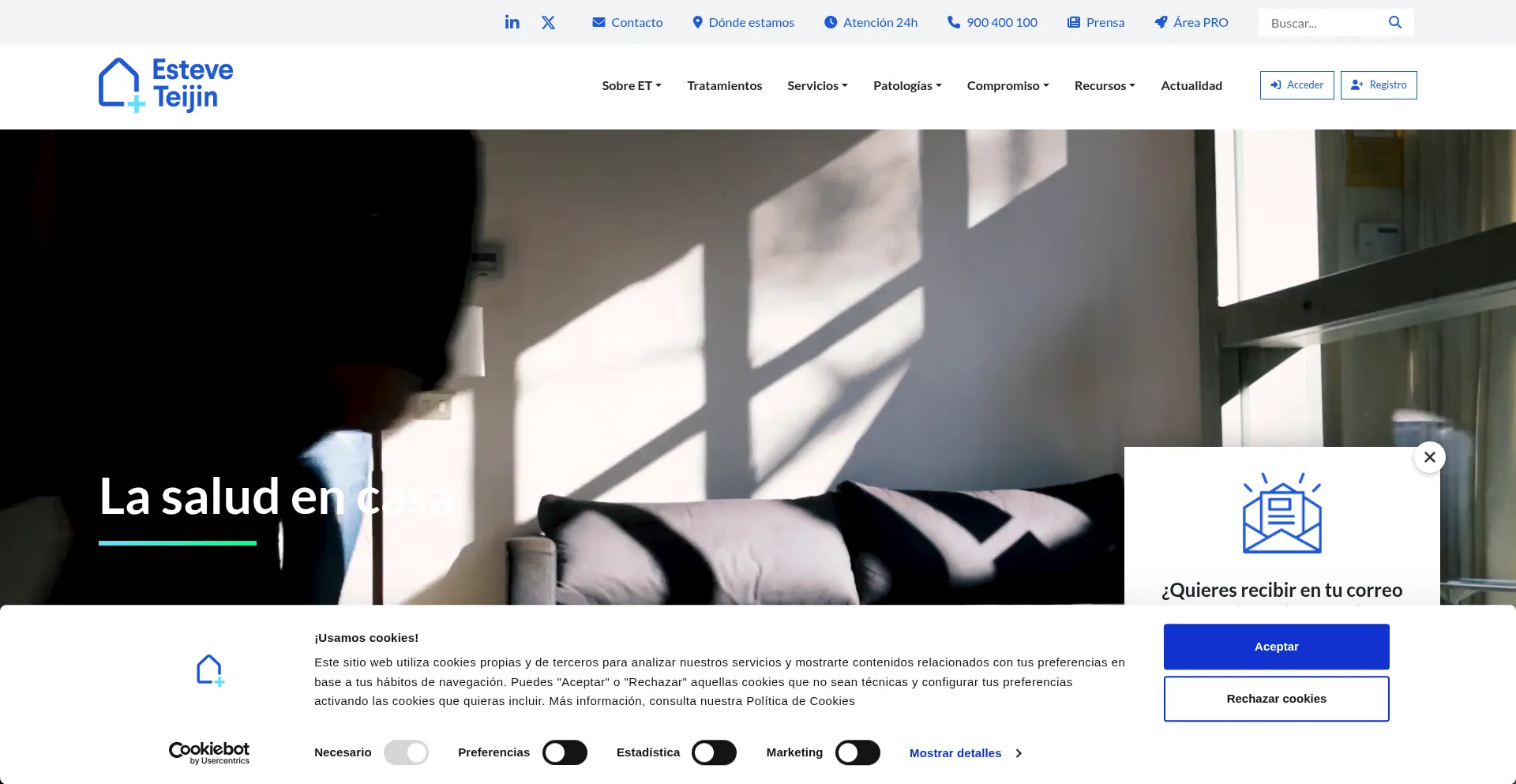Open the Patologías dropdown menu
Image resolution: width=1516 pixels, height=784 pixels.
(x=907, y=85)
